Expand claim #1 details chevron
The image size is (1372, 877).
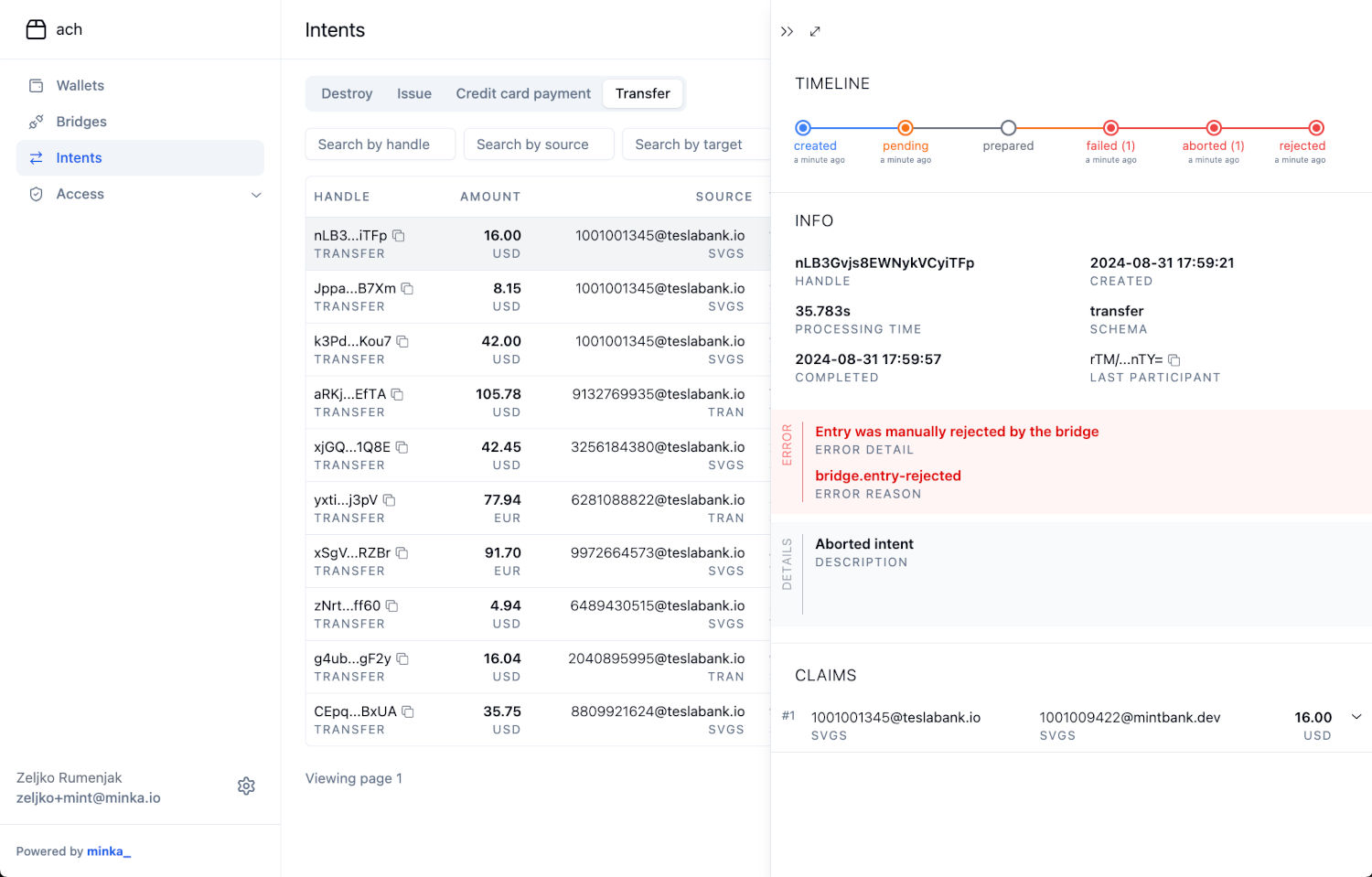point(1356,717)
